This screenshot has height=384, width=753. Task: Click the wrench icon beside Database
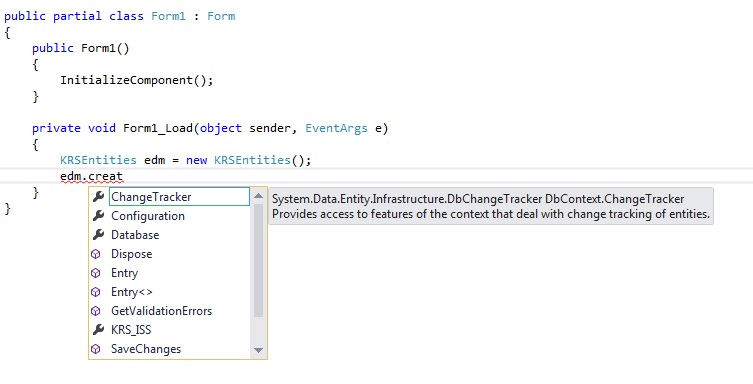tap(98, 235)
